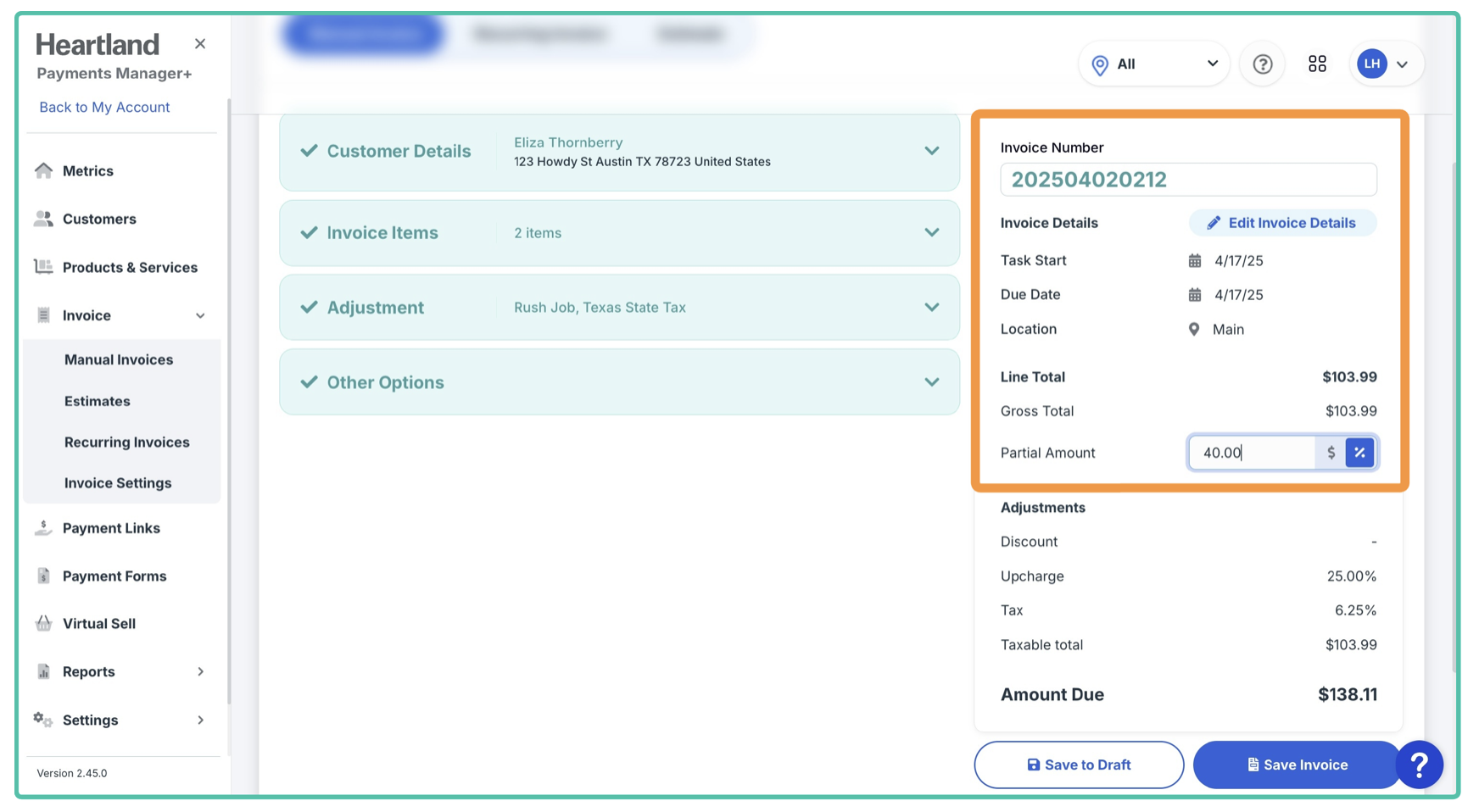The height and width of the screenshot is (812, 1479).
Task: Go to Recurring Invoices menu item
Action: [127, 442]
